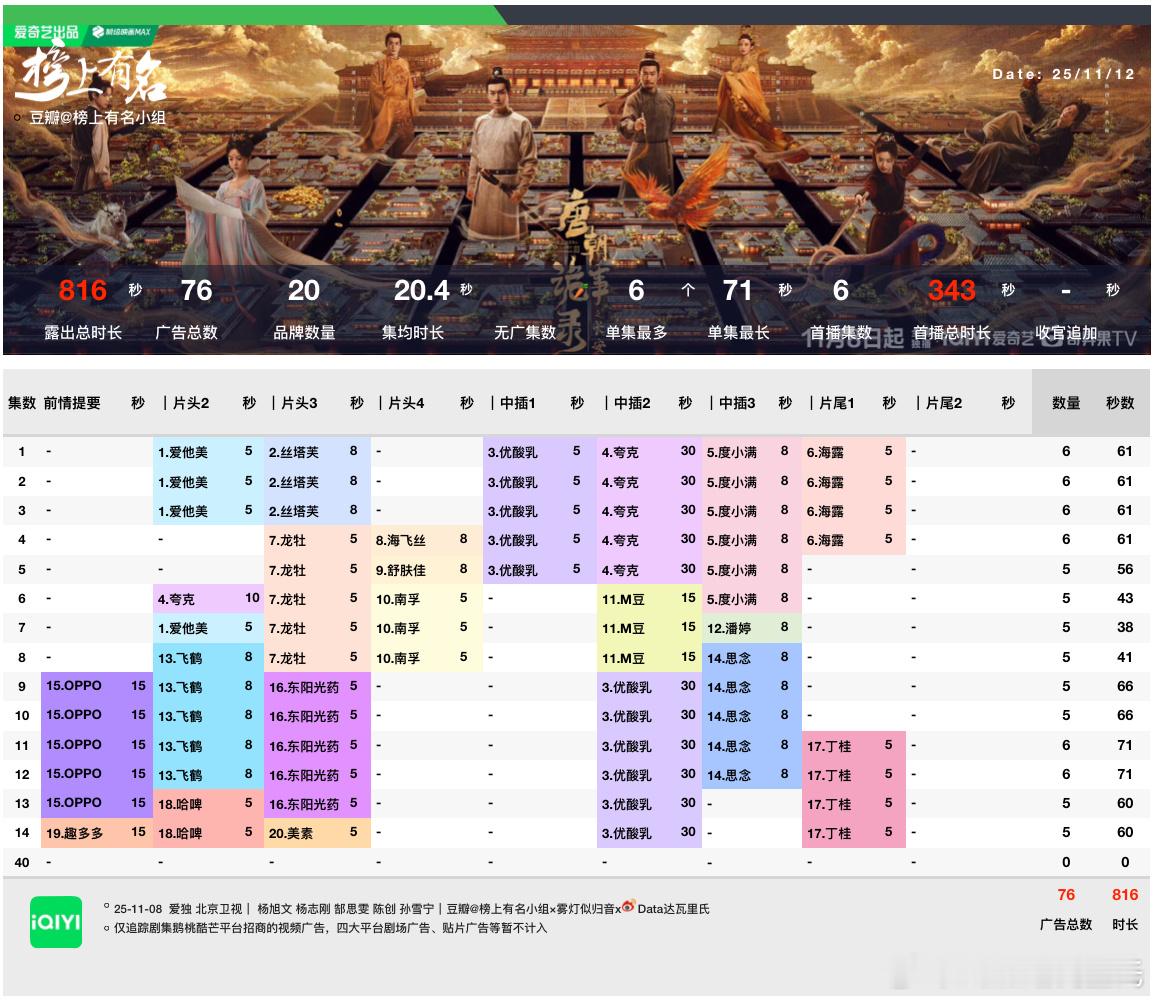This screenshot has width=1154, height=1000.
Task: Select the red 343 premiere duration value
Action: [952, 291]
